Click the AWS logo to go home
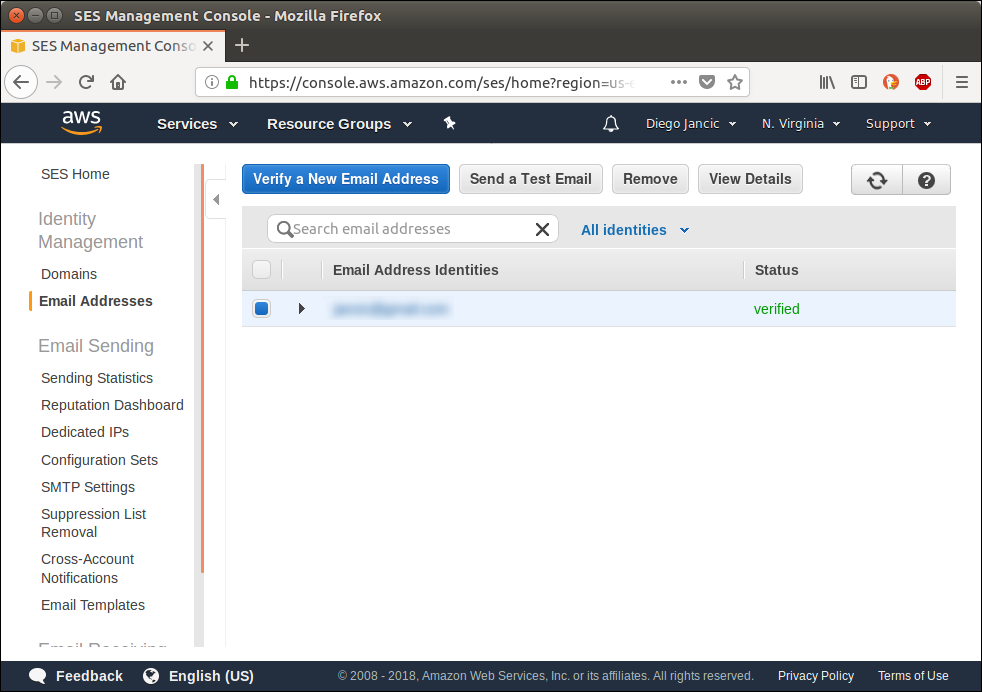Viewport: 982px width, 692px height. pyautogui.click(x=81, y=122)
